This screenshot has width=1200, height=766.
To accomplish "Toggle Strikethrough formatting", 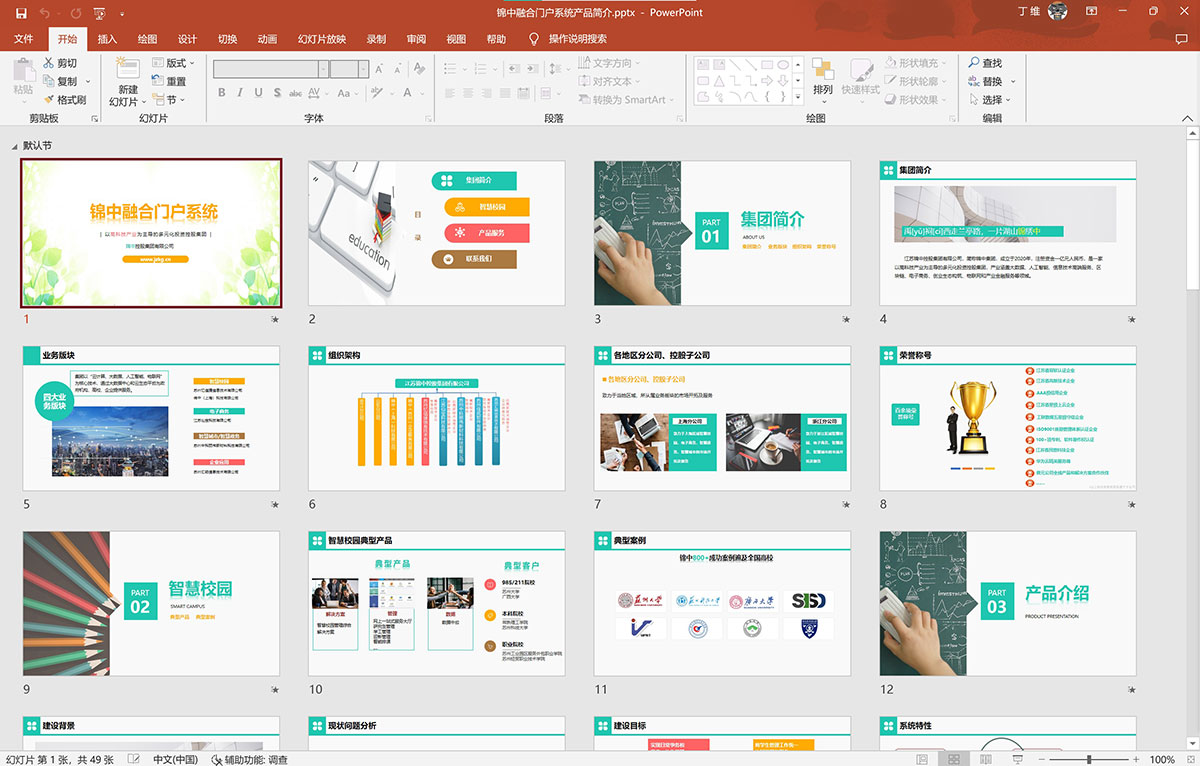I will [x=295, y=93].
